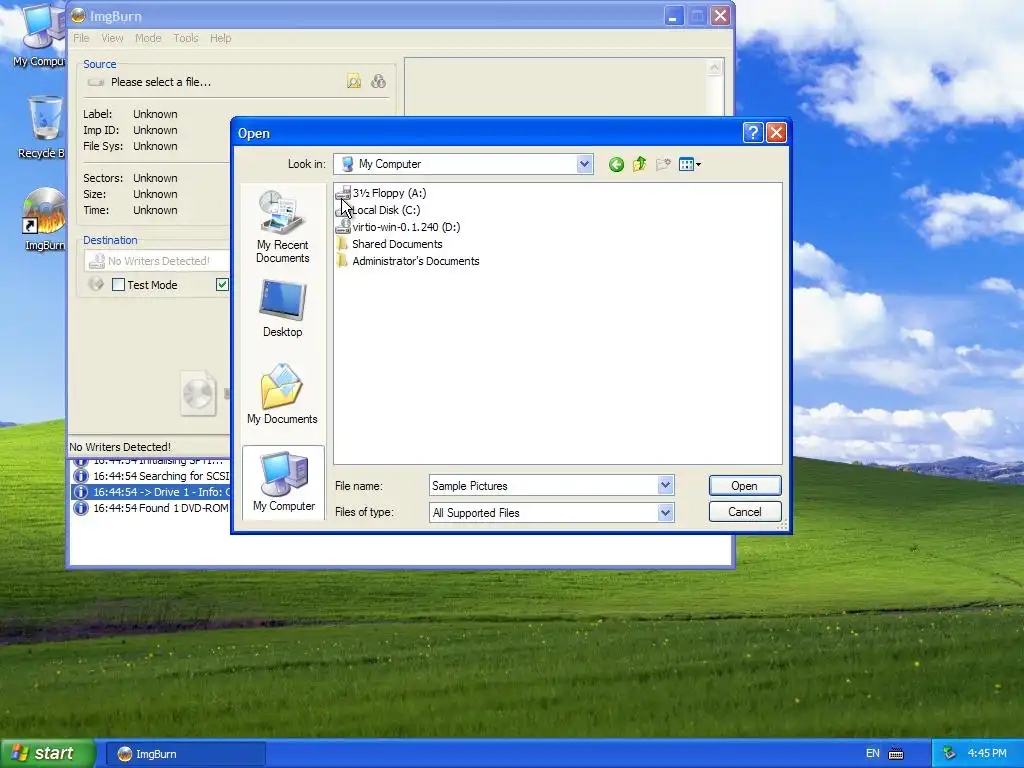This screenshot has height=768, width=1024.
Task: Expand the Look in dropdown
Action: coord(584,164)
